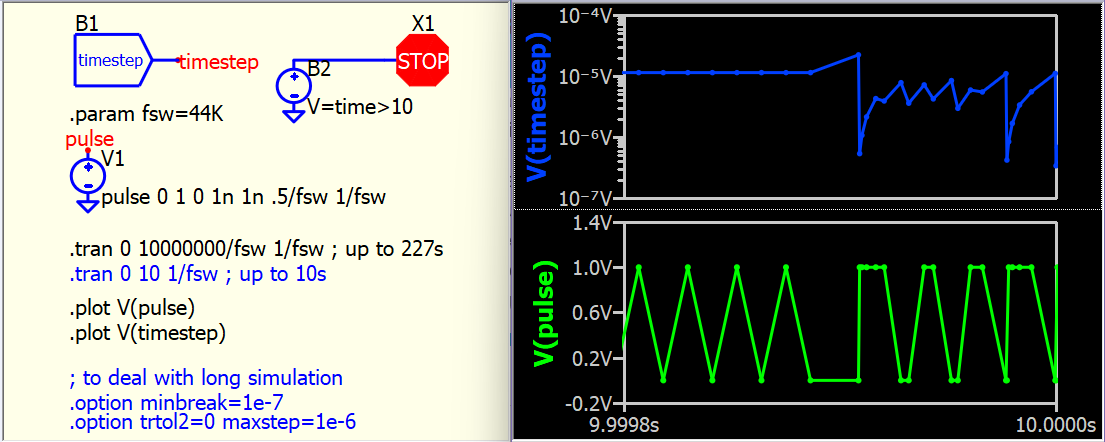Select the V1 pulse voltage source symbol
The height and width of the screenshot is (442, 1105).
coord(88,176)
